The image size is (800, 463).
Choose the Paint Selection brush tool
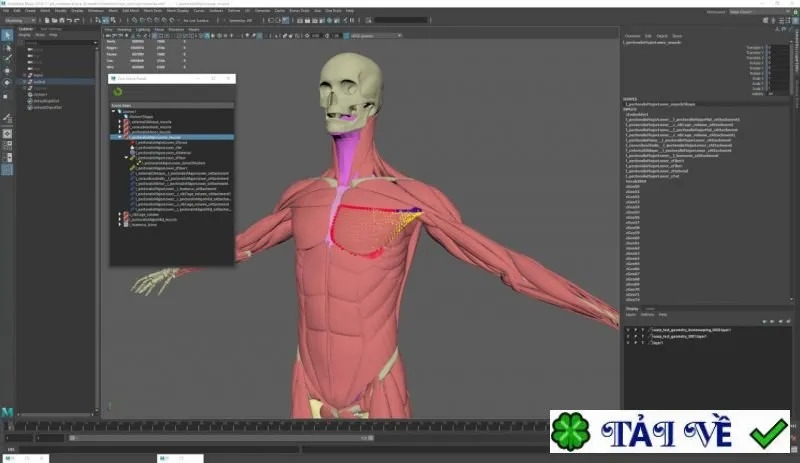pyautogui.click(x=7, y=59)
